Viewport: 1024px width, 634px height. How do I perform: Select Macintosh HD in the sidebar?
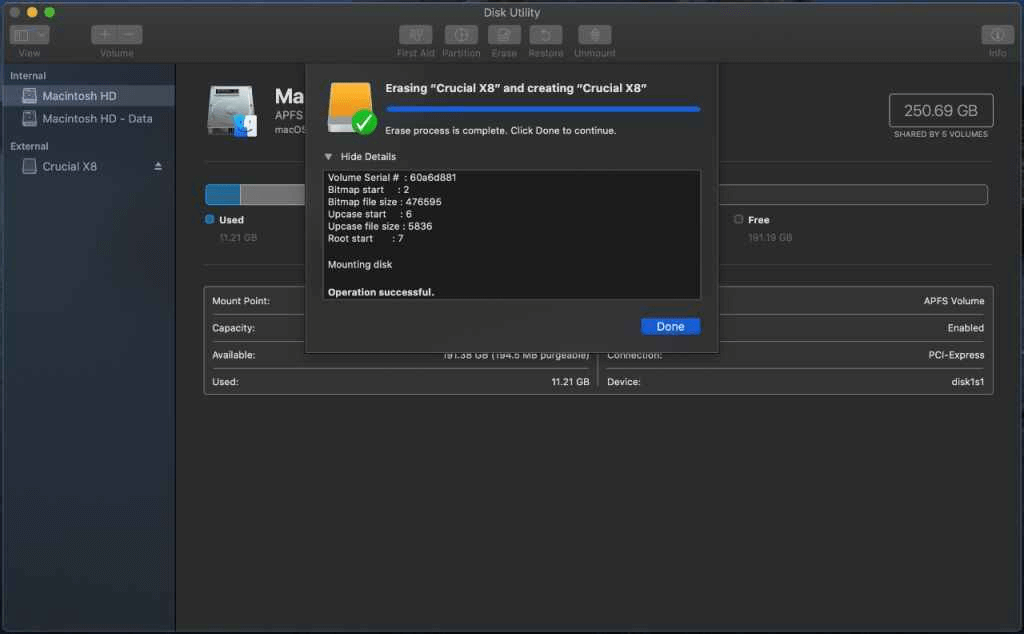(x=80, y=95)
